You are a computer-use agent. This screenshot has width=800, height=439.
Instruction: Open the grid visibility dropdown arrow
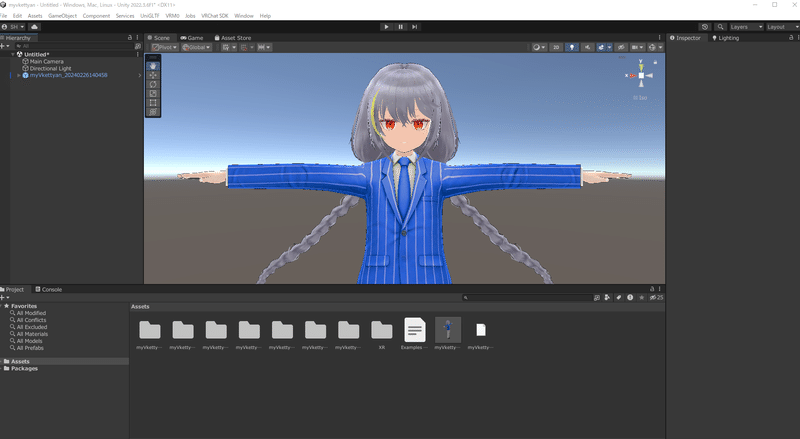[x=234, y=47]
